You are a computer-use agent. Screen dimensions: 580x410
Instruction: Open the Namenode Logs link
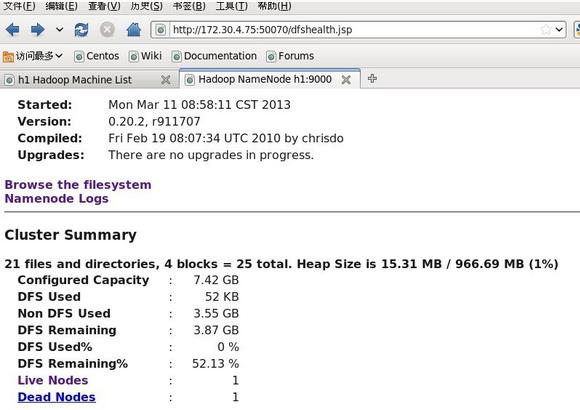pyautogui.click(x=57, y=199)
